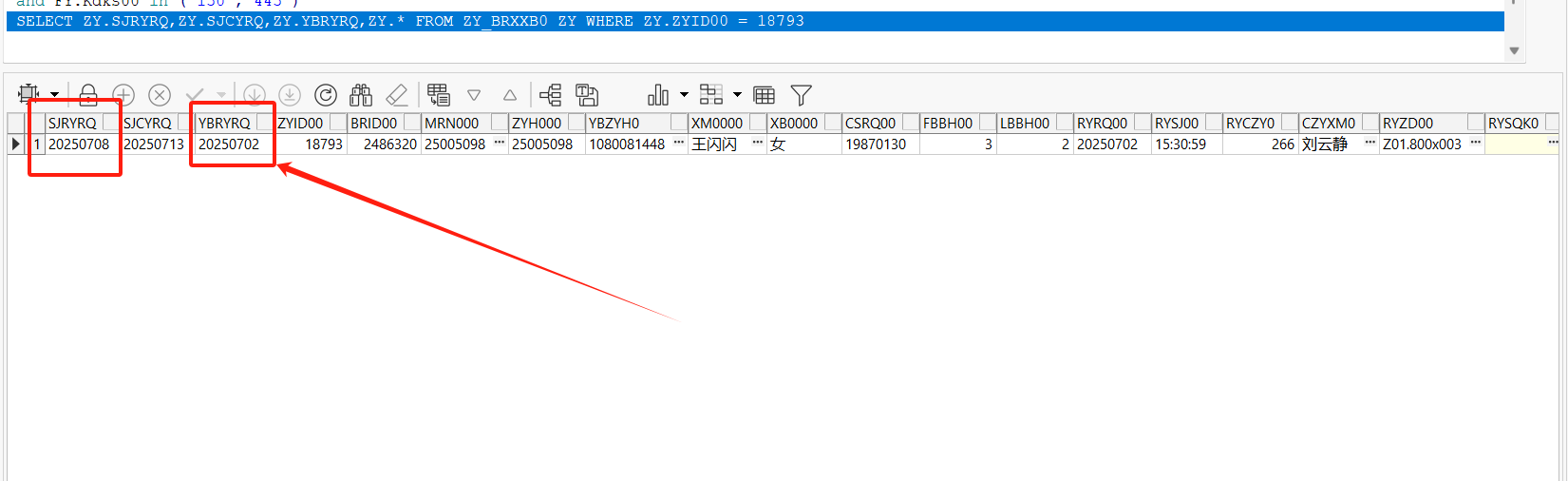
Task: Click the refresh query icon
Action: tap(326, 95)
